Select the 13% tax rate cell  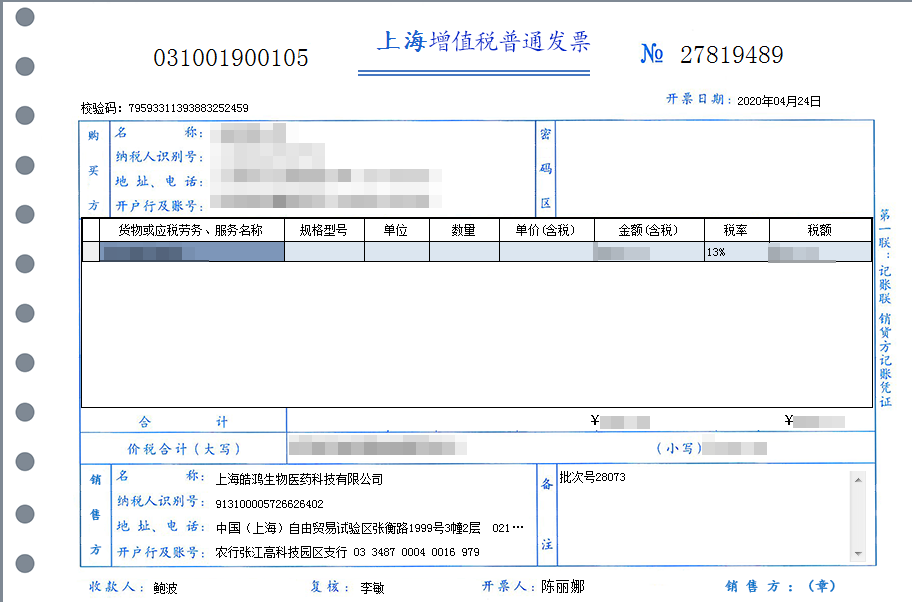(735, 252)
